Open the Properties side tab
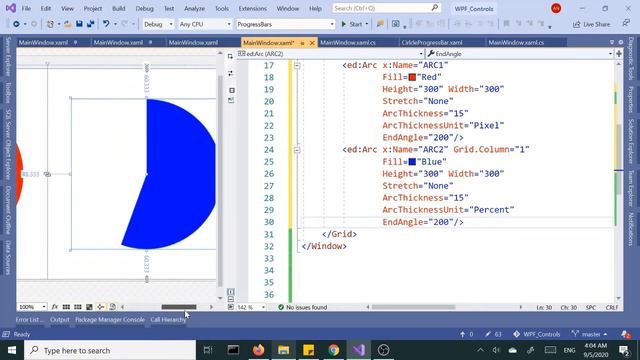Image resolution: width=640 pixels, height=360 pixels. (631, 100)
